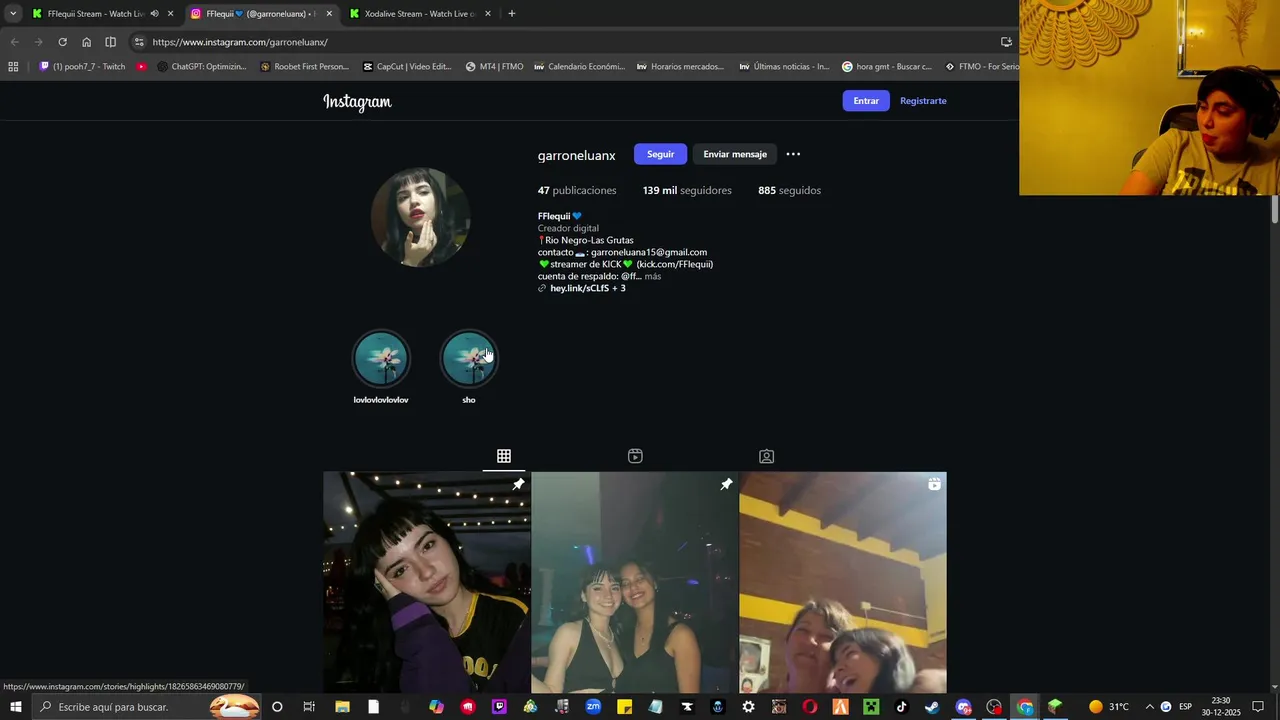Viewport: 1280px width, 720px height.
Task: Open Roobet First Person bookmark
Action: [x=304, y=67]
